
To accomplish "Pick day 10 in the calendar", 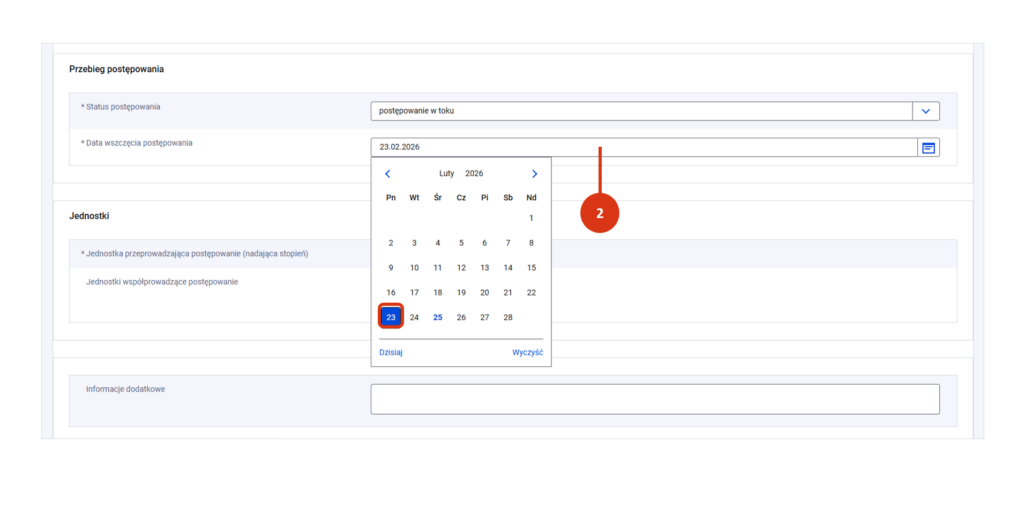I will tap(414, 268).
